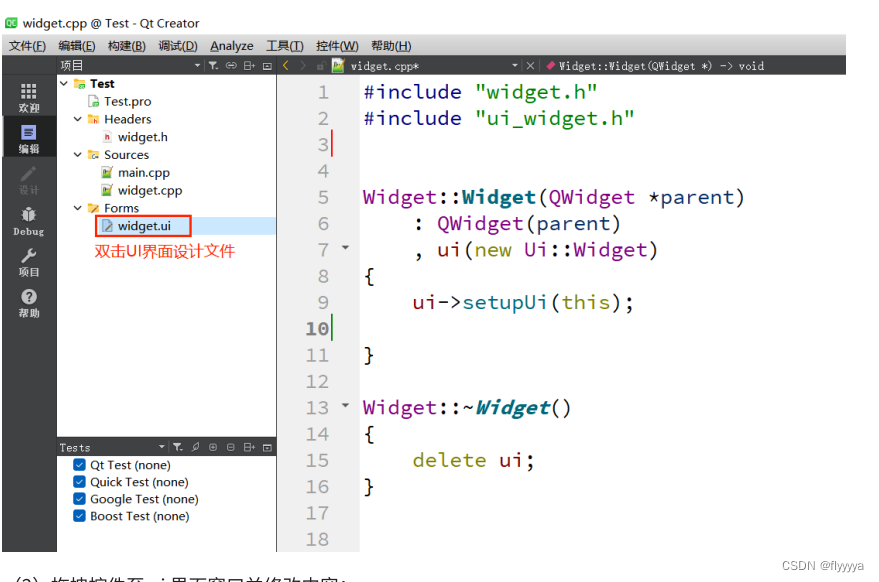This screenshot has height=582, width=879.
Task: Select widget.ui in Forms
Action: point(144,226)
